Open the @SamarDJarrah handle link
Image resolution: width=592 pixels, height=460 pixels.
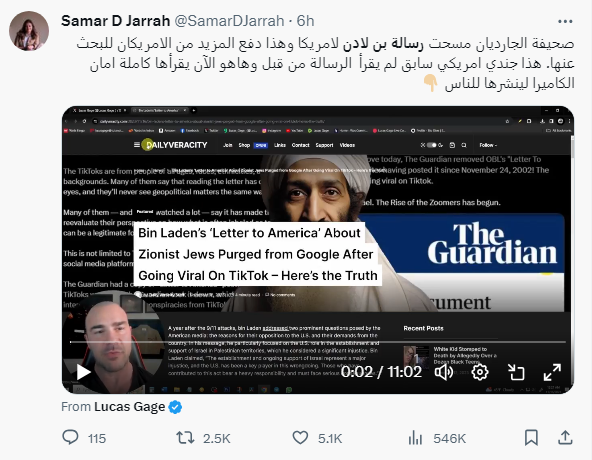(x=229, y=21)
